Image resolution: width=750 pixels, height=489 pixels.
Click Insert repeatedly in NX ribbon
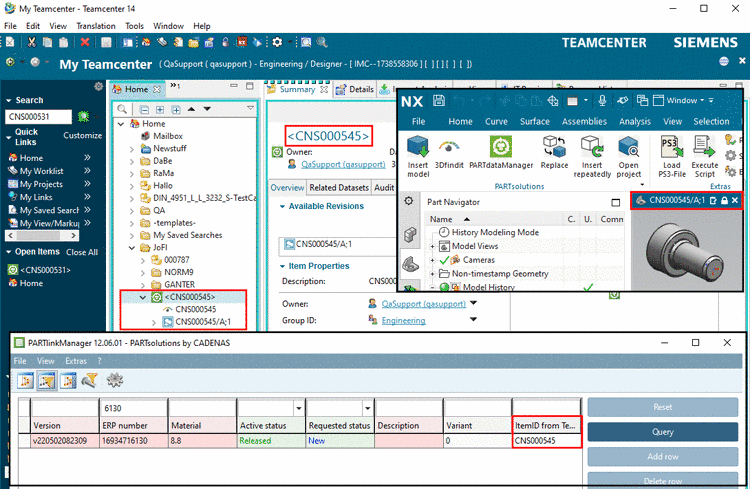click(592, 156)
